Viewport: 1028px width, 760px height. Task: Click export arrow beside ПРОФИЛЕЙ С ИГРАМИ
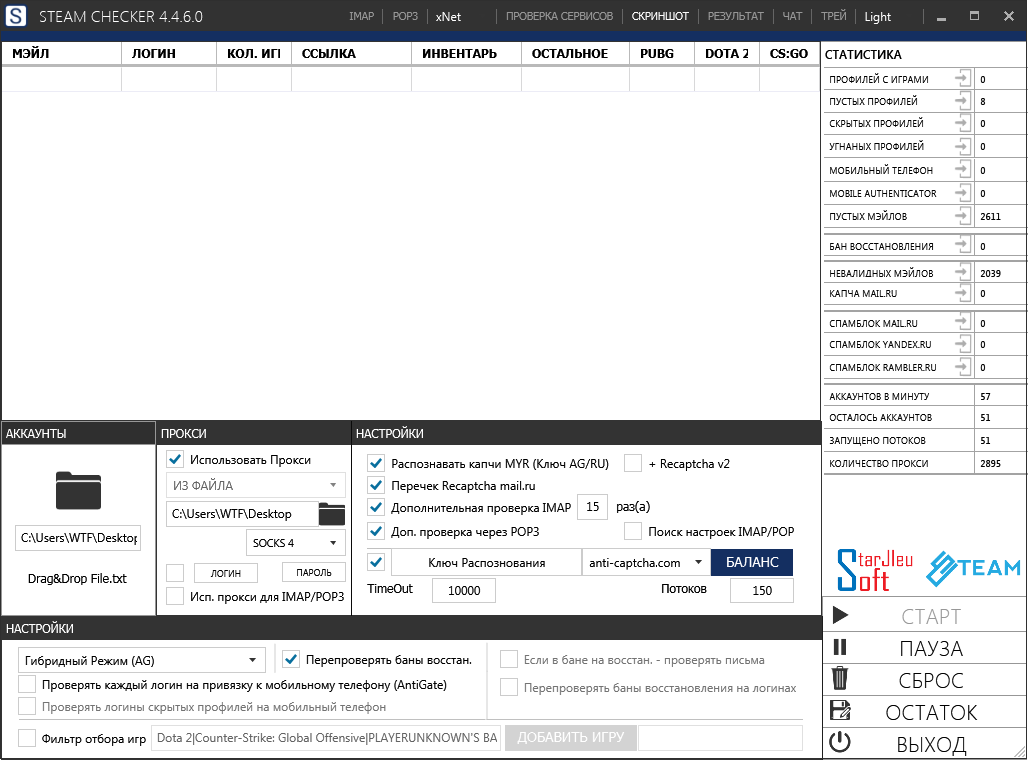tap(962, 79)
